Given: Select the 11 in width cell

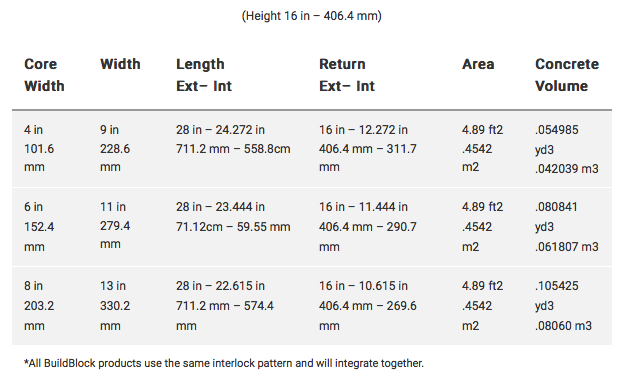Looking at the screenshot, I should coord(115,225).
